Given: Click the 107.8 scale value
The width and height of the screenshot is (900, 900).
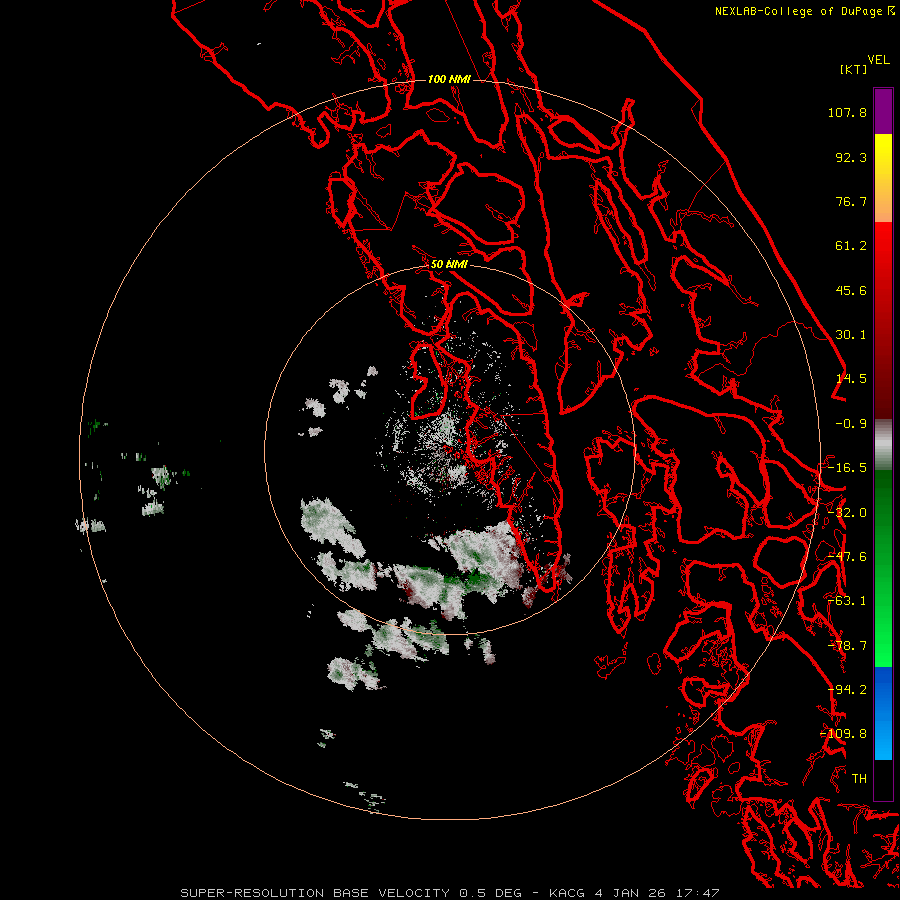Looking at the screenshot, I should pyautogui.click(x=847, y=112).
